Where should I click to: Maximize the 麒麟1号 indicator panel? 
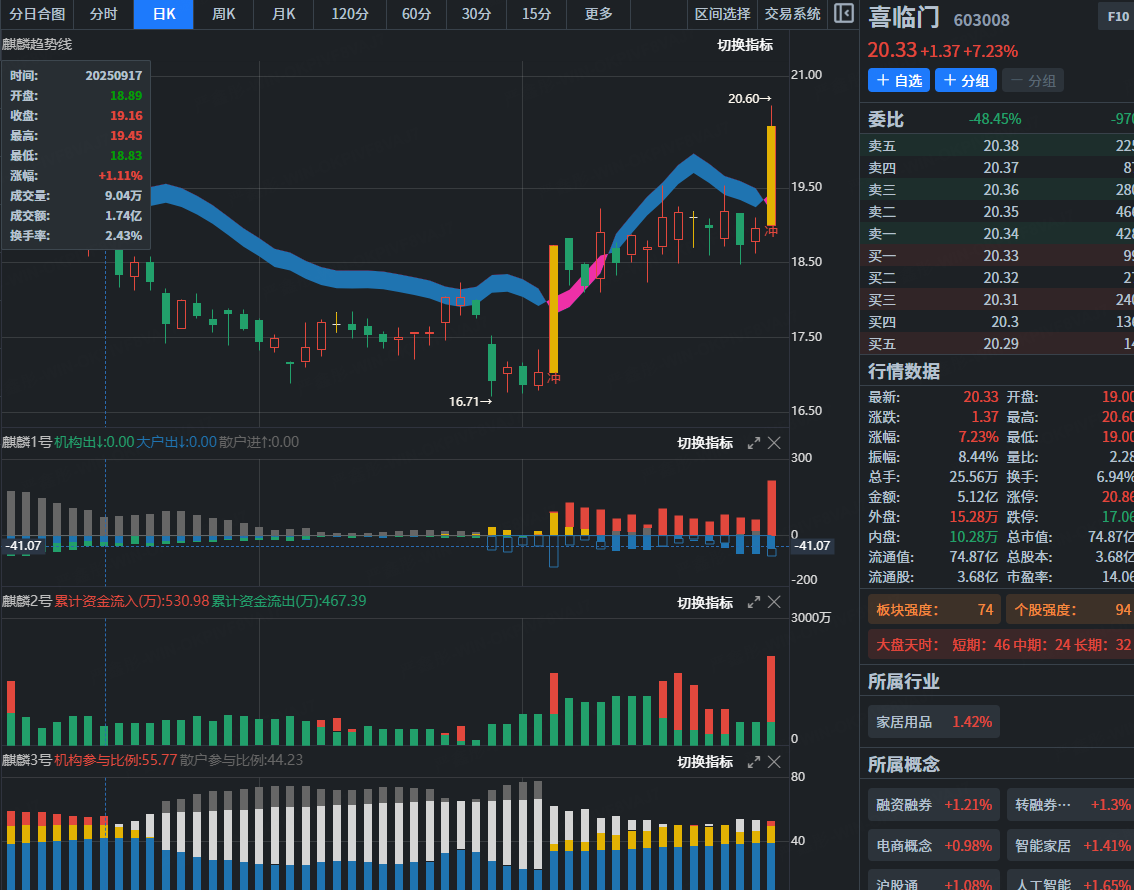pyautogui.click(x=754, y=443)
